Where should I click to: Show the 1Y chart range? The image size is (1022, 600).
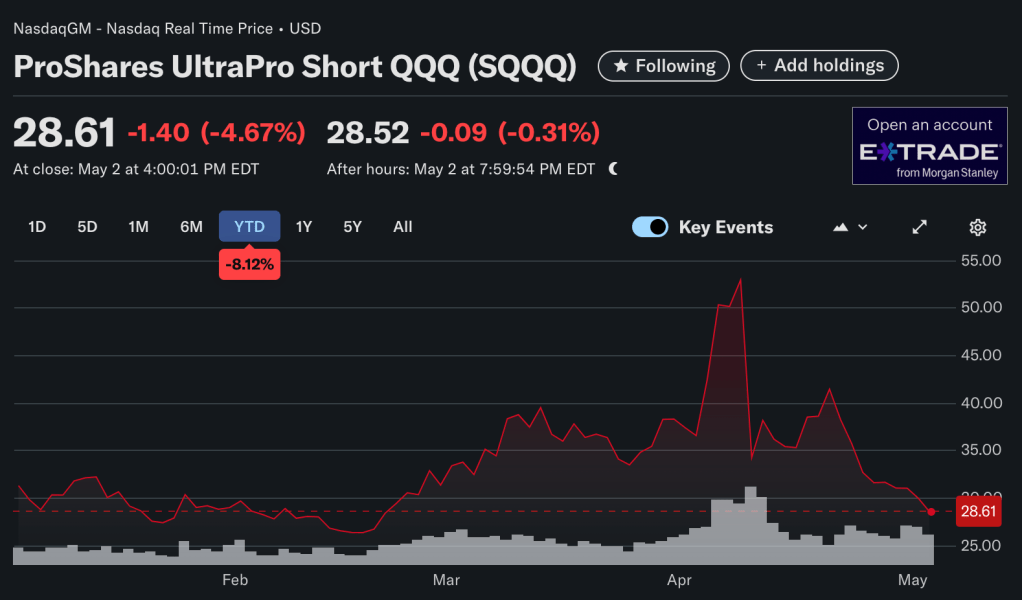tap(304, 227)
